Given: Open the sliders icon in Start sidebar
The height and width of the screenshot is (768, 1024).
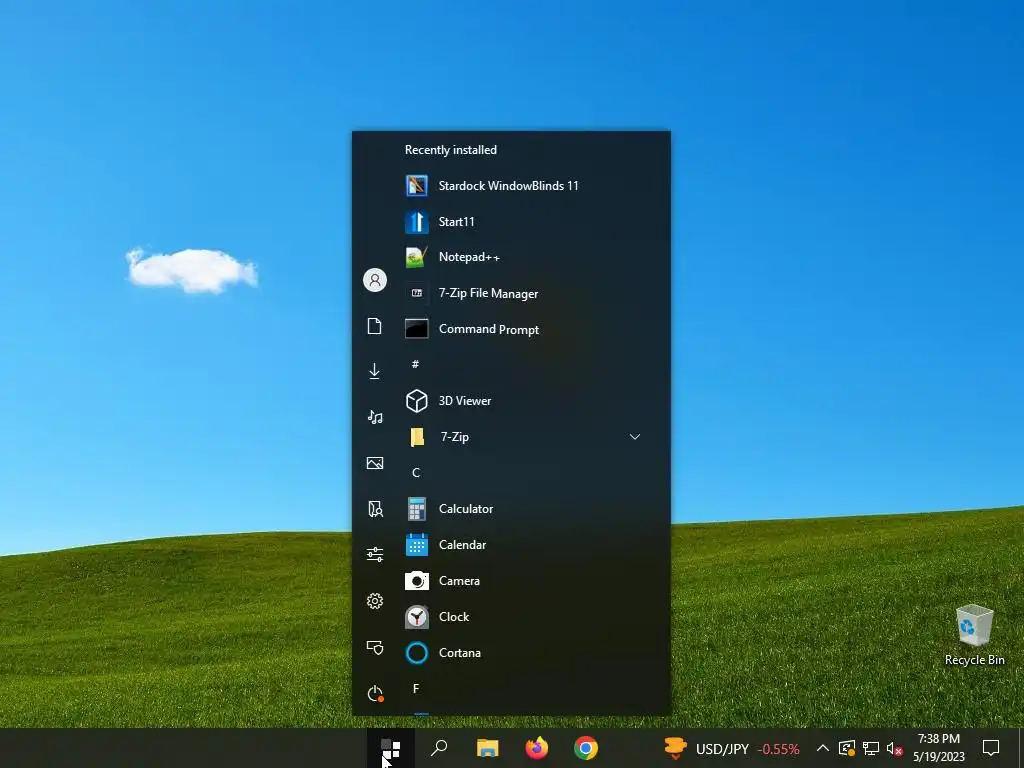Looking at the screenshot, I should (x=375, y=554).
